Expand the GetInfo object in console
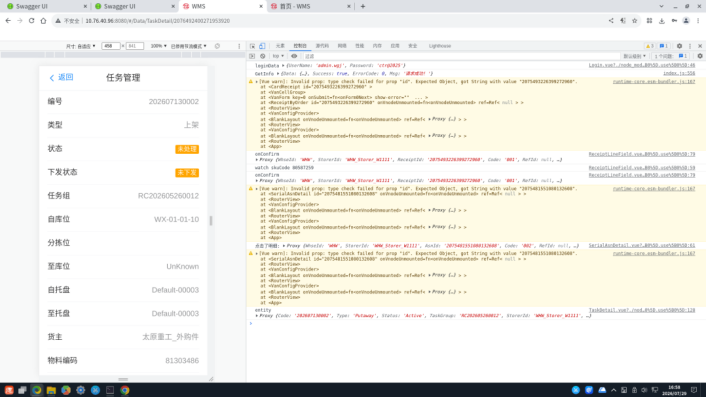This screenshot has width=706, height=397. tap(277, 73)
